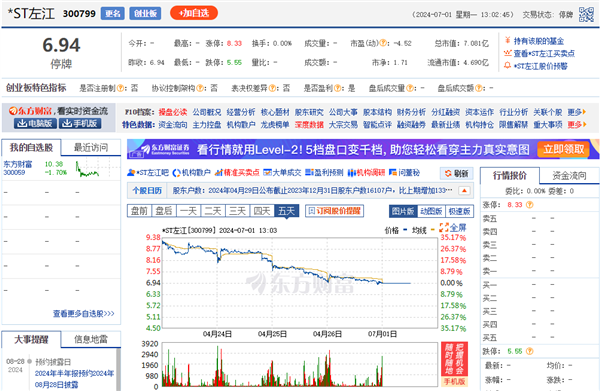Select the 三天 chart range
Screen dimensions: 600x391
point(237,211)
